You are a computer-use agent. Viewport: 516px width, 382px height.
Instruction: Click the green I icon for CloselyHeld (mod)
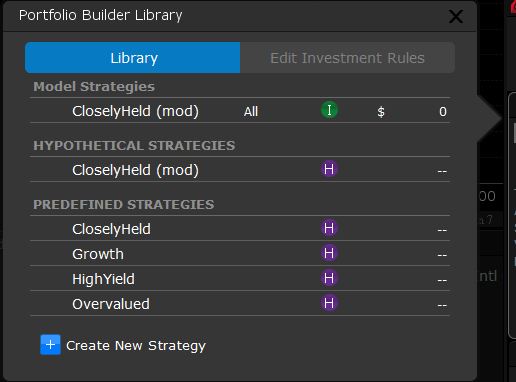tap(329, 110)
